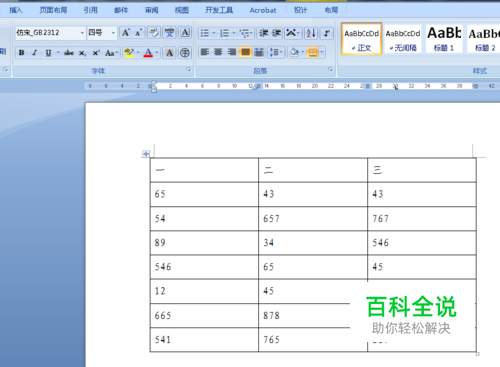The image size is (500, 367).
Task: Apply character shading
Action: (x=169, y=53)
